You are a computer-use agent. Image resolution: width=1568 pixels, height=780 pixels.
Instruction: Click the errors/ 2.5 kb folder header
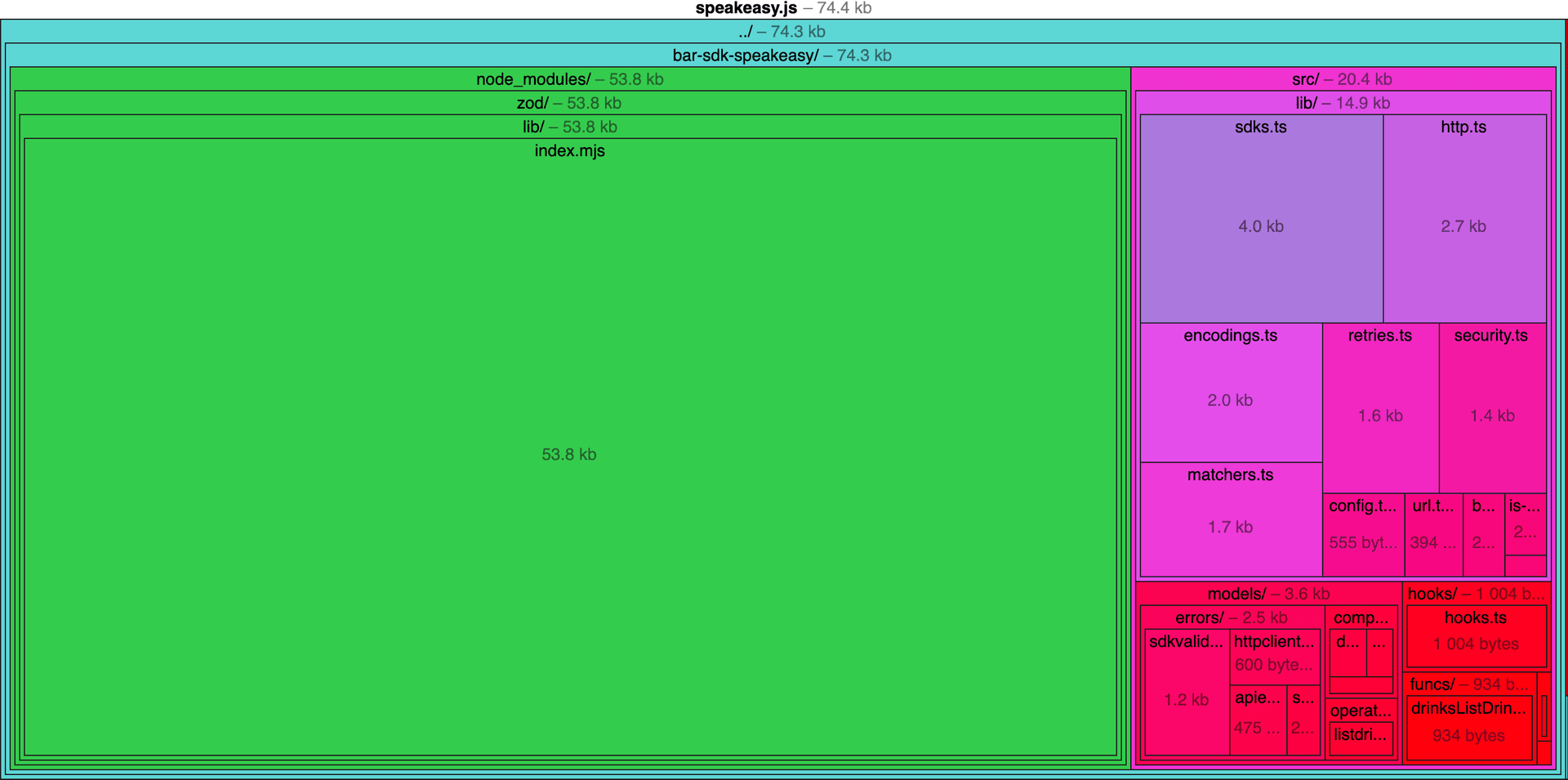(x=1231, y=617)
